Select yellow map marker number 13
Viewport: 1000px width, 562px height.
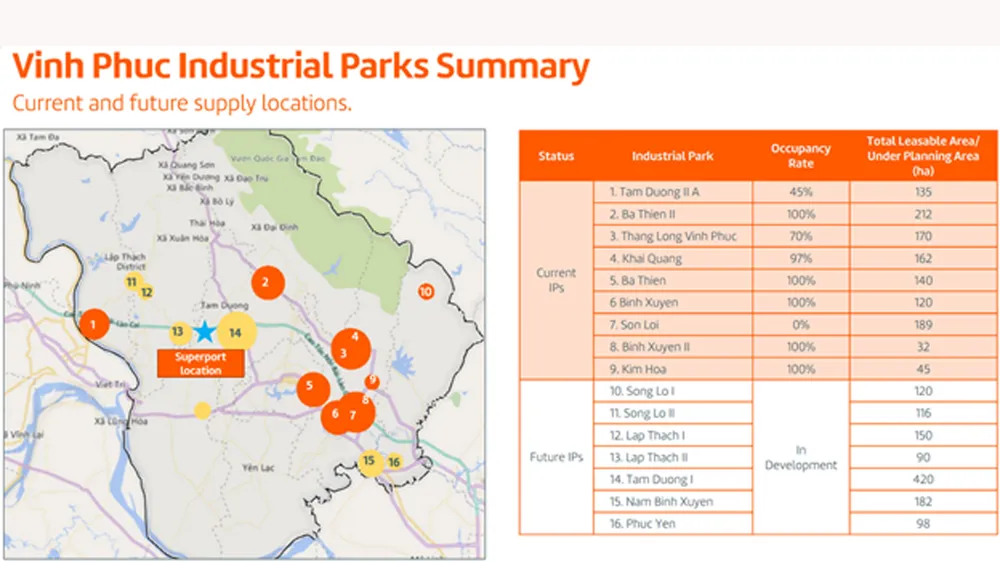pyautogui.click(x=178, y=332)
